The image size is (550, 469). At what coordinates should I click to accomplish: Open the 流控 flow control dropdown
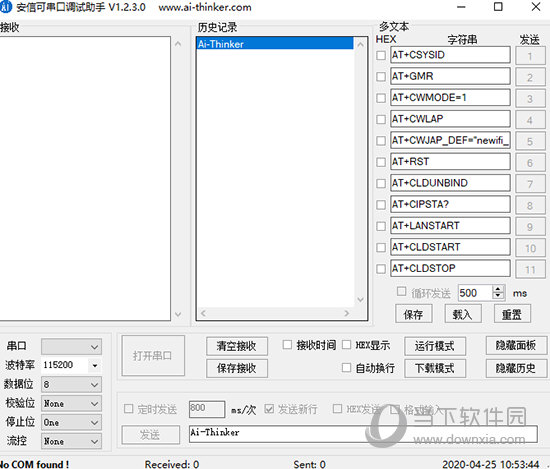click(x=72, y=441)
